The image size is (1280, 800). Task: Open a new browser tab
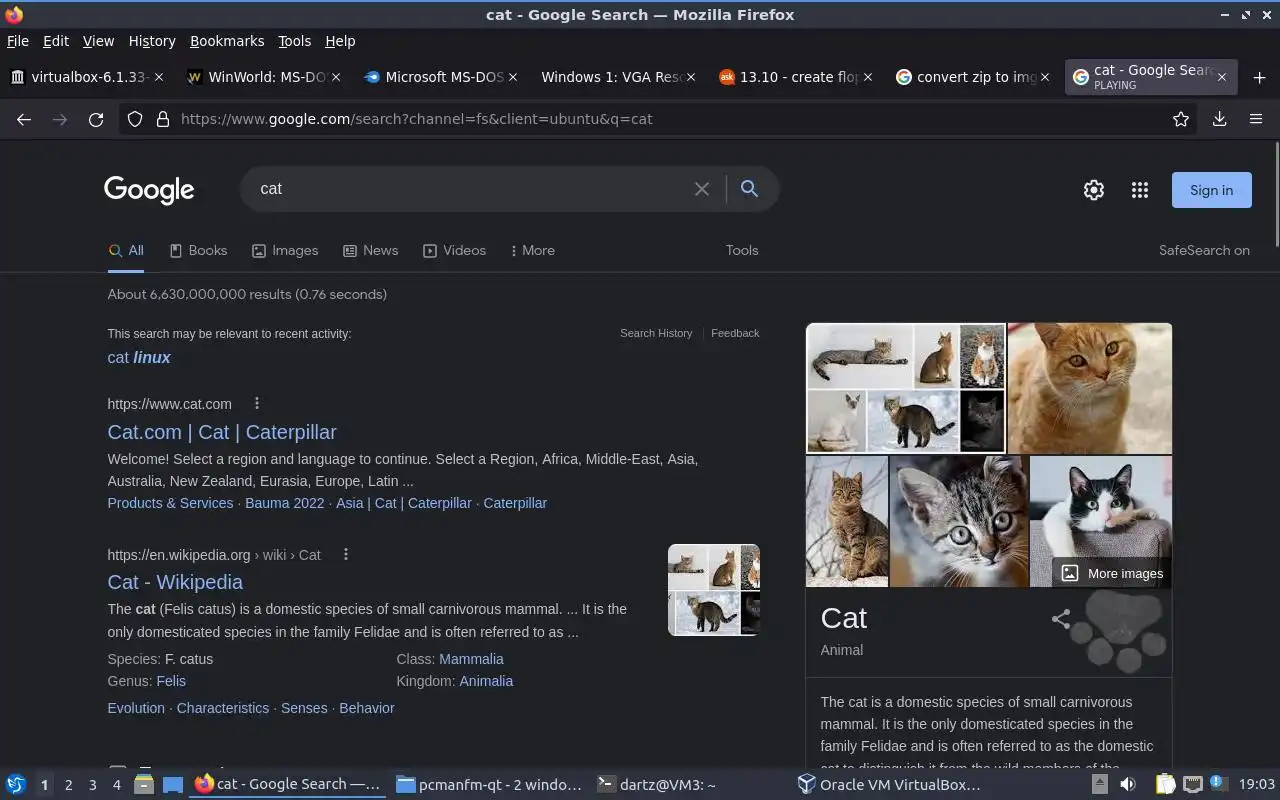[x=1259, y=77]
